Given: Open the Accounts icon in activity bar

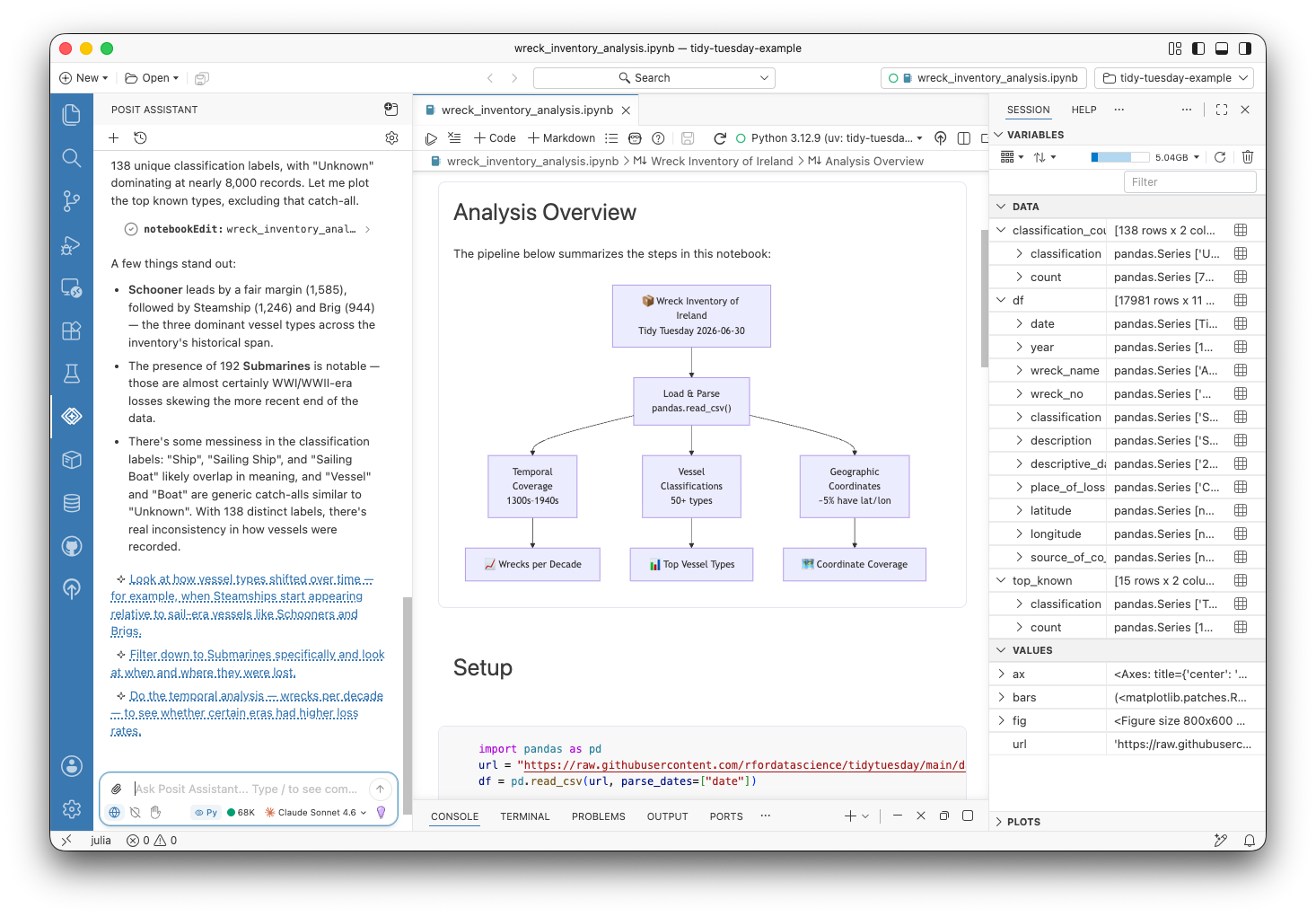Looking at the screenshot, I should point(72,766).
